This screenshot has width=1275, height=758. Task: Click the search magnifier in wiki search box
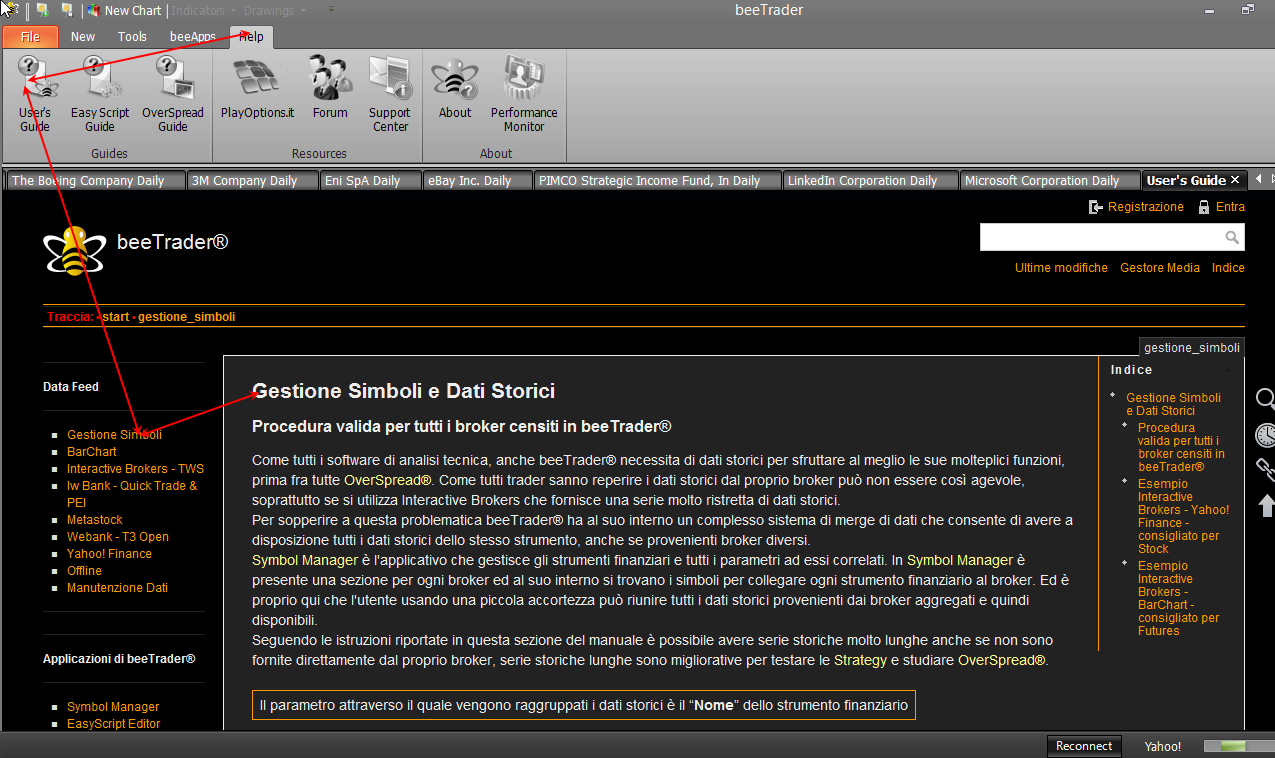point(1233,237)
